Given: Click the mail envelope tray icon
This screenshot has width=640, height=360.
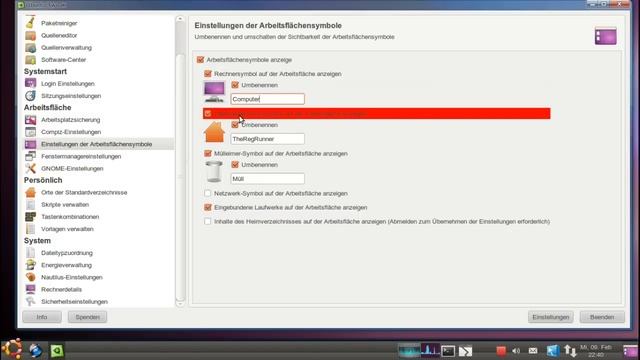Looking at the screenshot, I should pyautogui.click(x=533, y=351).
